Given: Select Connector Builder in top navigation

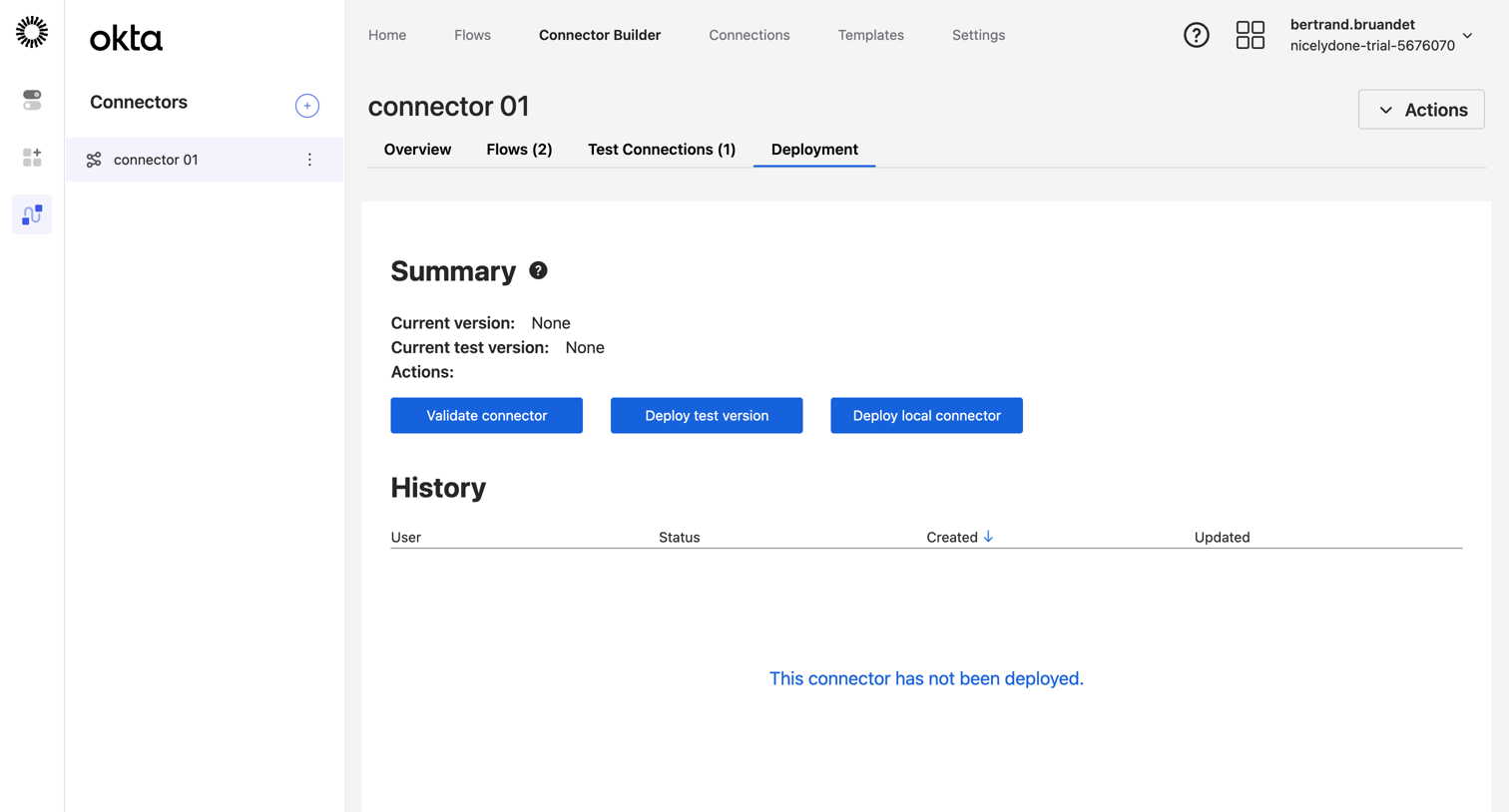Looking at the screenshot, I should coord(600,35).
